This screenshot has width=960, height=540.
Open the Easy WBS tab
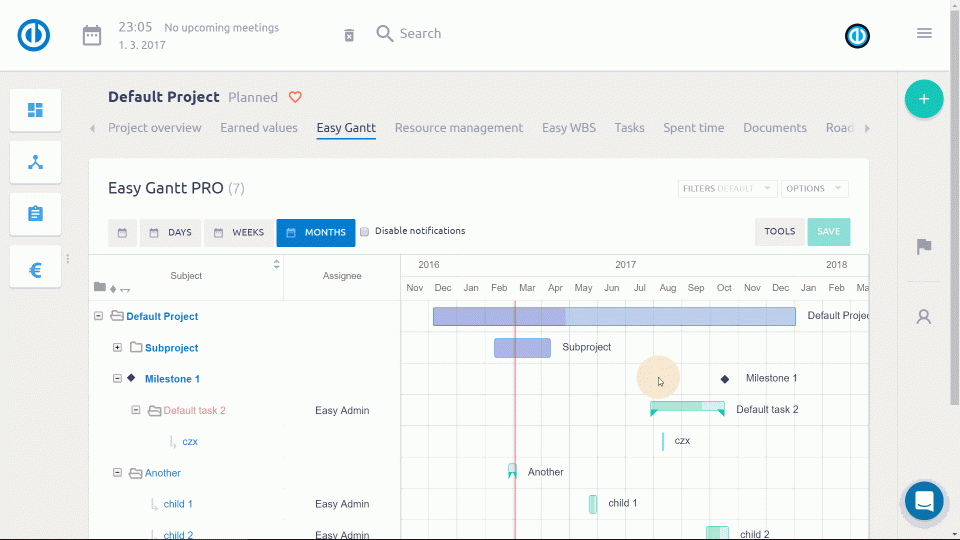568,128
